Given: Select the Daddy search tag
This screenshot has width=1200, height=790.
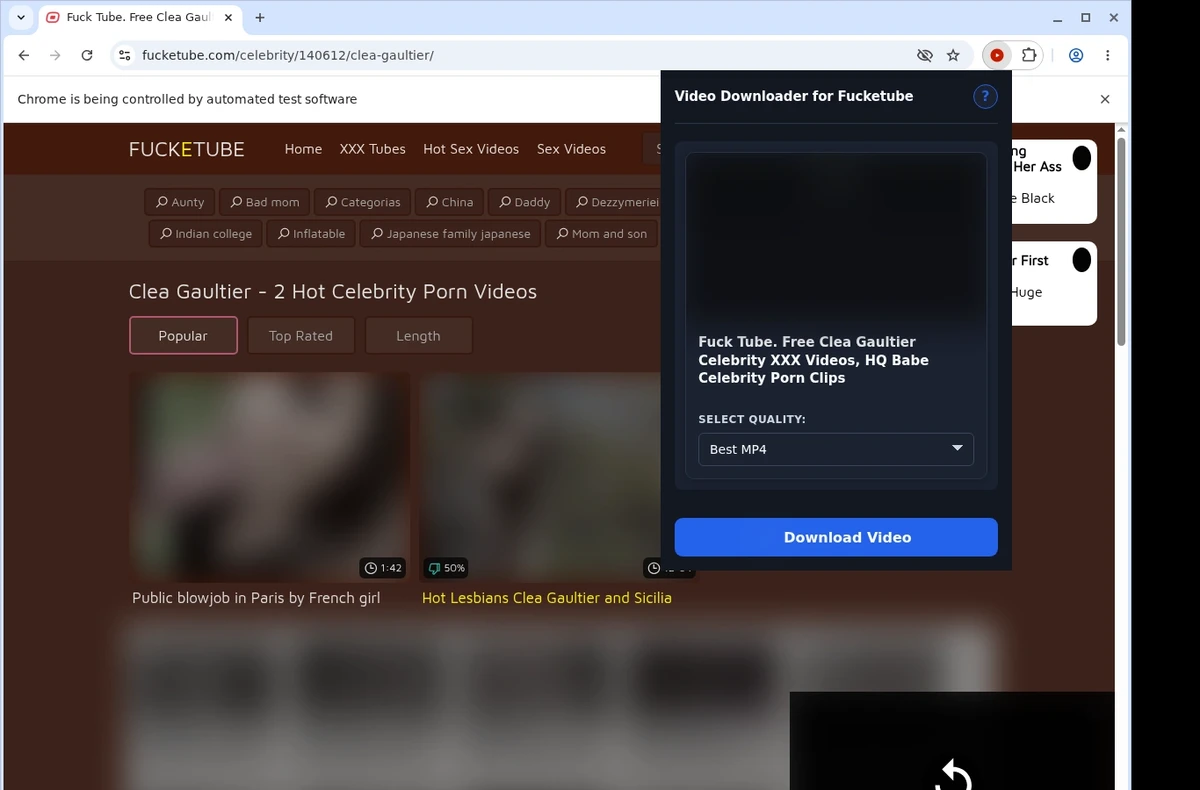Looking at the screenshot, I should tap(524, 202).
